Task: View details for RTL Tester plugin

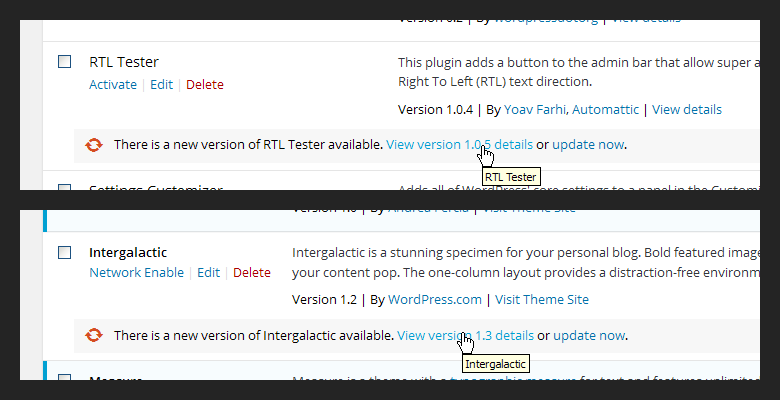Action: click(x=687, y=109)
